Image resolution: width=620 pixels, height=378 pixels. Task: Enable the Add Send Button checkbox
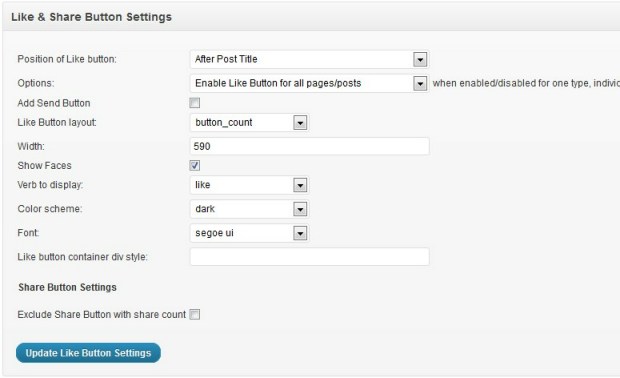[195, 103]
